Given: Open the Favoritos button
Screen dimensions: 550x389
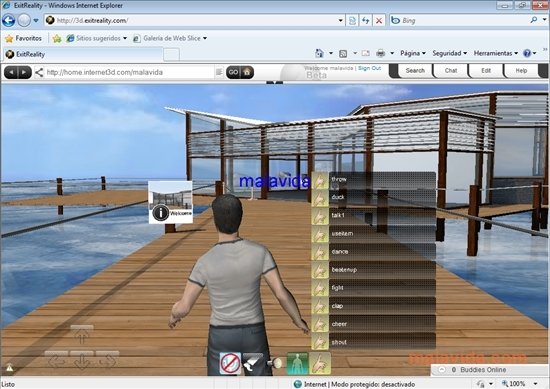Looking at the screenshot, I should [x=24, y=38].
